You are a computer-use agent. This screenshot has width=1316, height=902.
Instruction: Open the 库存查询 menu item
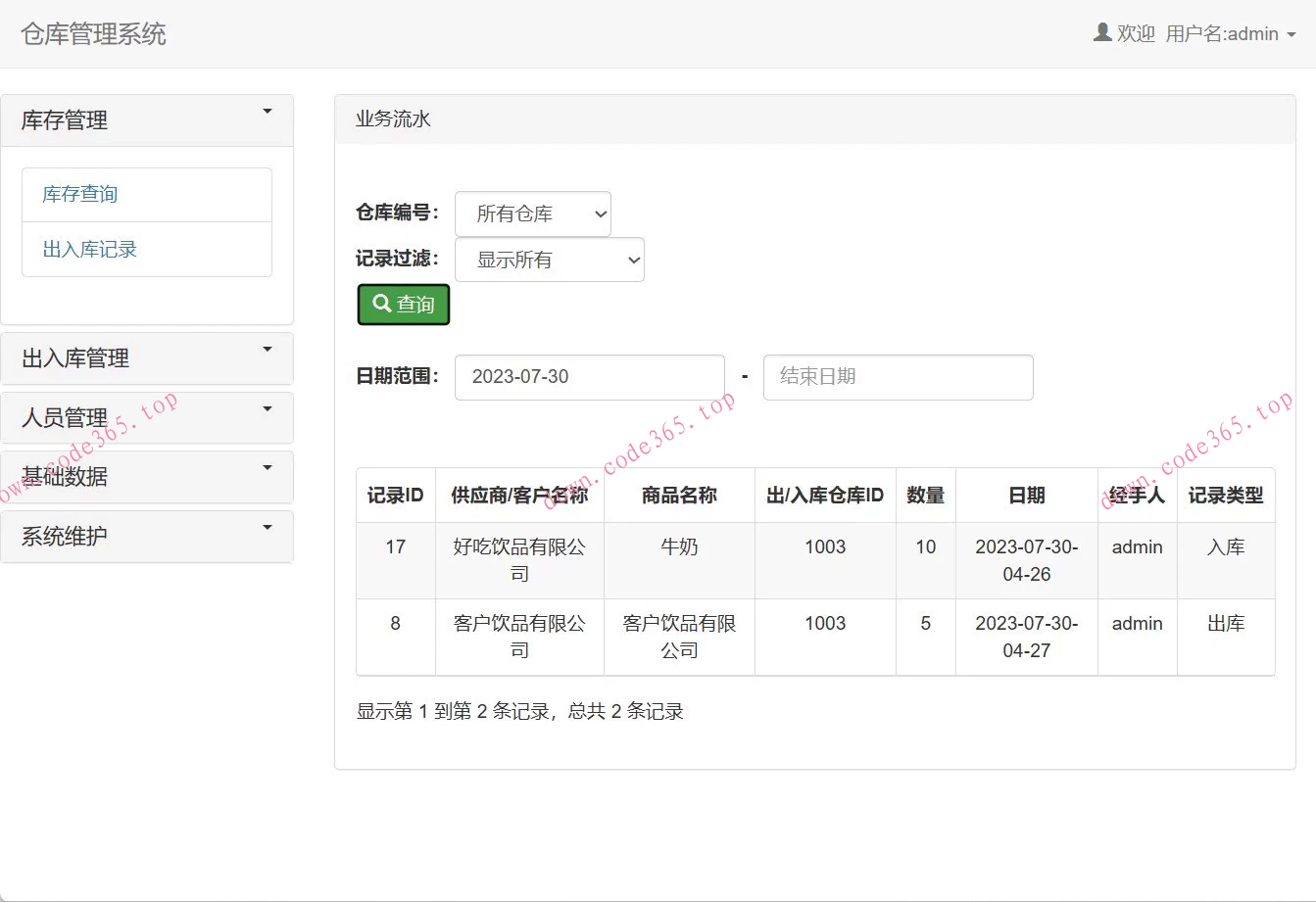pos(80,194)
